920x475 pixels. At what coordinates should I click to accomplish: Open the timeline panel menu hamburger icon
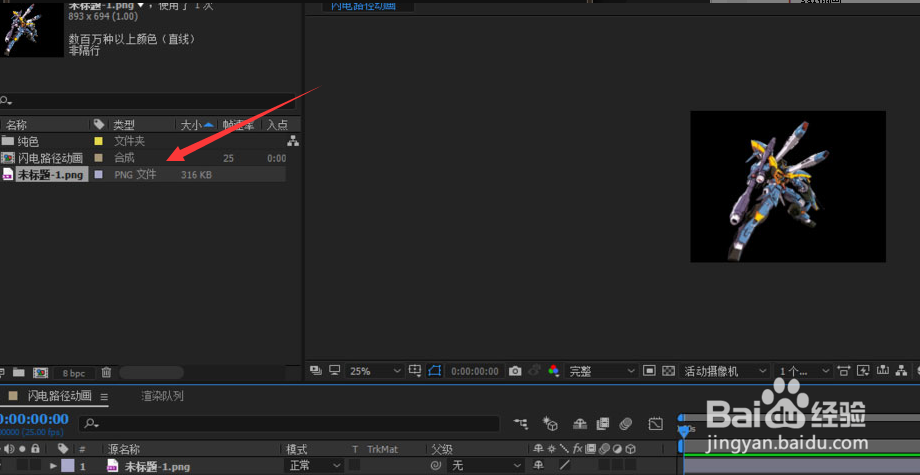point(104,396)
